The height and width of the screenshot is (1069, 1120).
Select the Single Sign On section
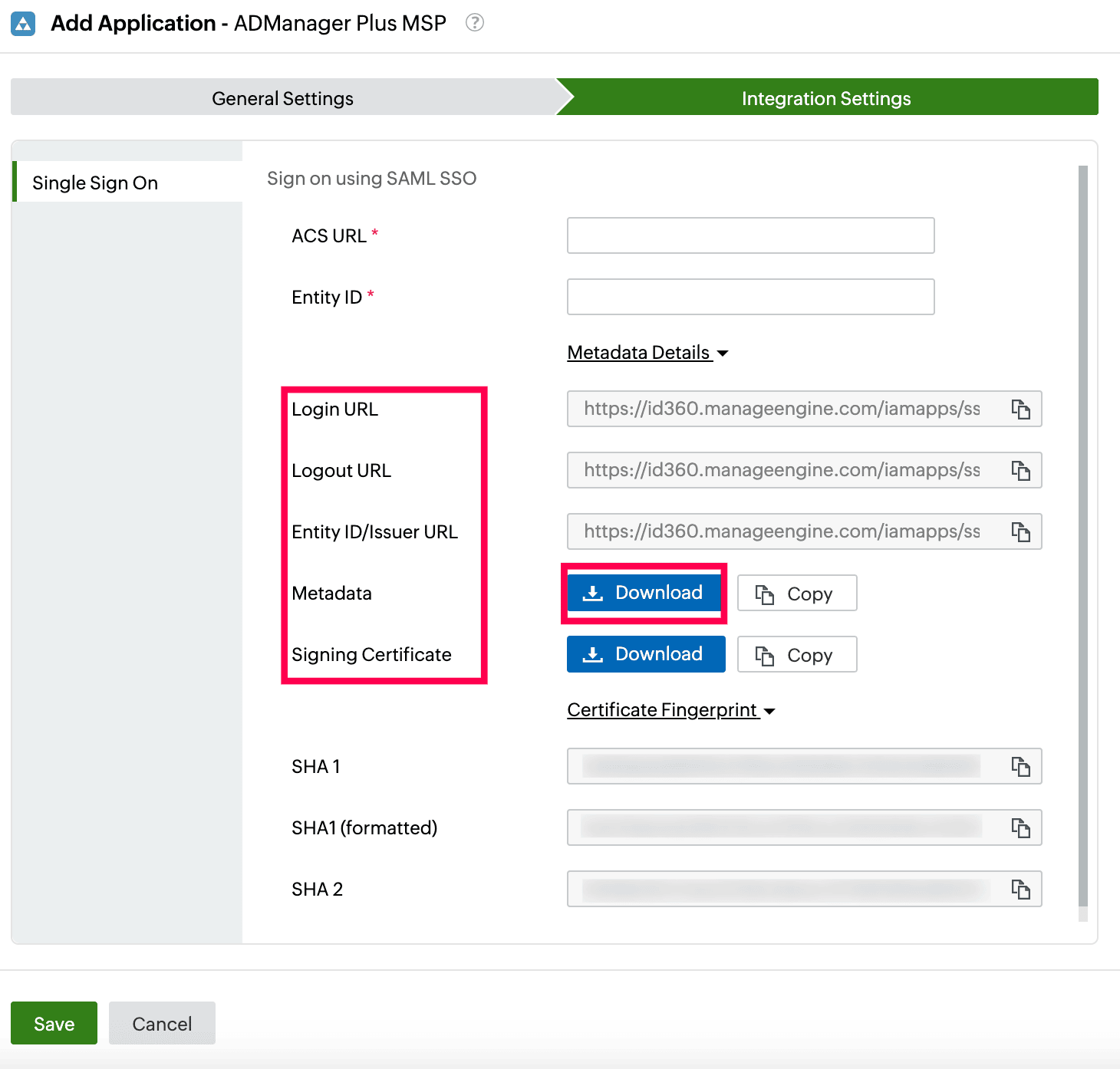click(94, 182)
